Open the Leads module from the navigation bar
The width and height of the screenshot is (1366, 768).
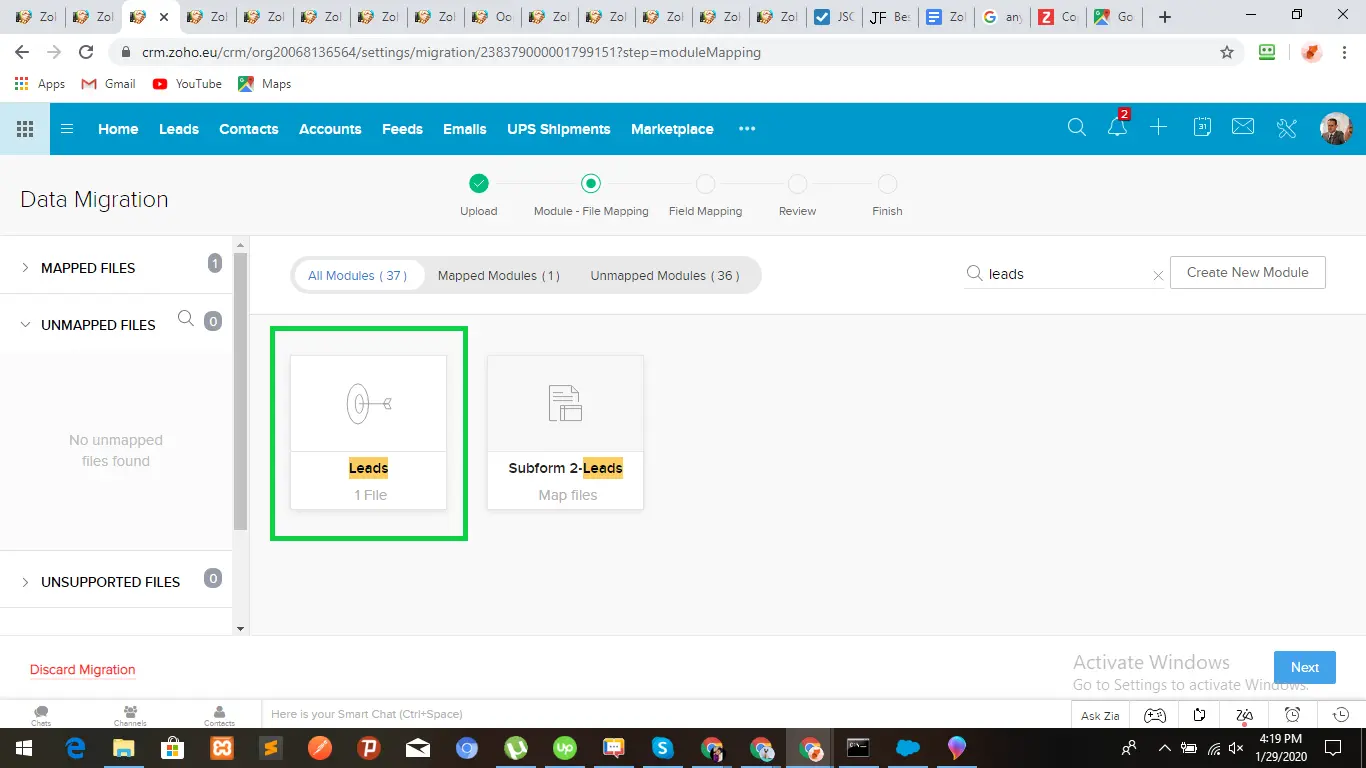pyautogui.click(x=178, y=128)
